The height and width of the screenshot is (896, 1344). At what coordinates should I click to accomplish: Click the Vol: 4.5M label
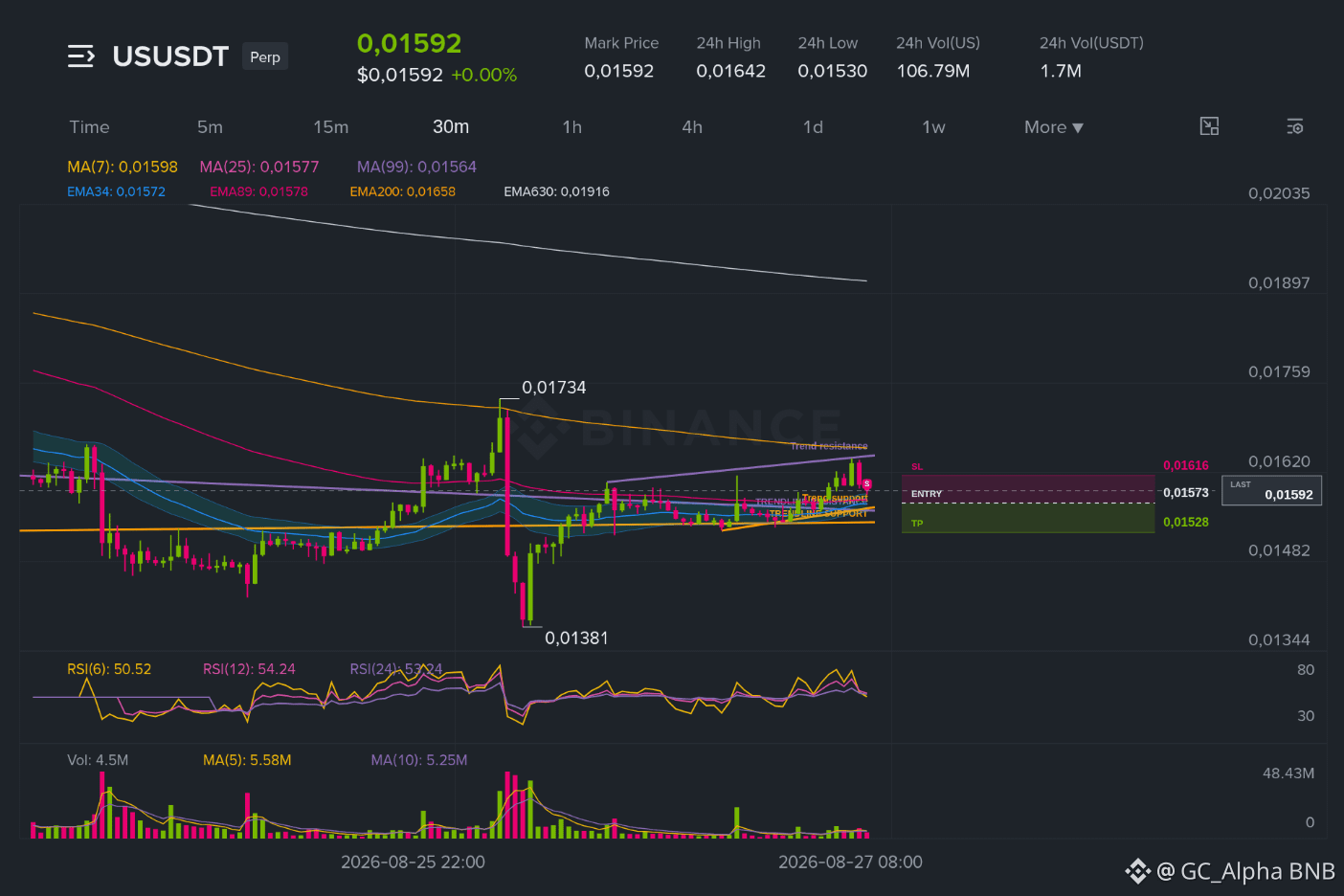pos(98,760)
